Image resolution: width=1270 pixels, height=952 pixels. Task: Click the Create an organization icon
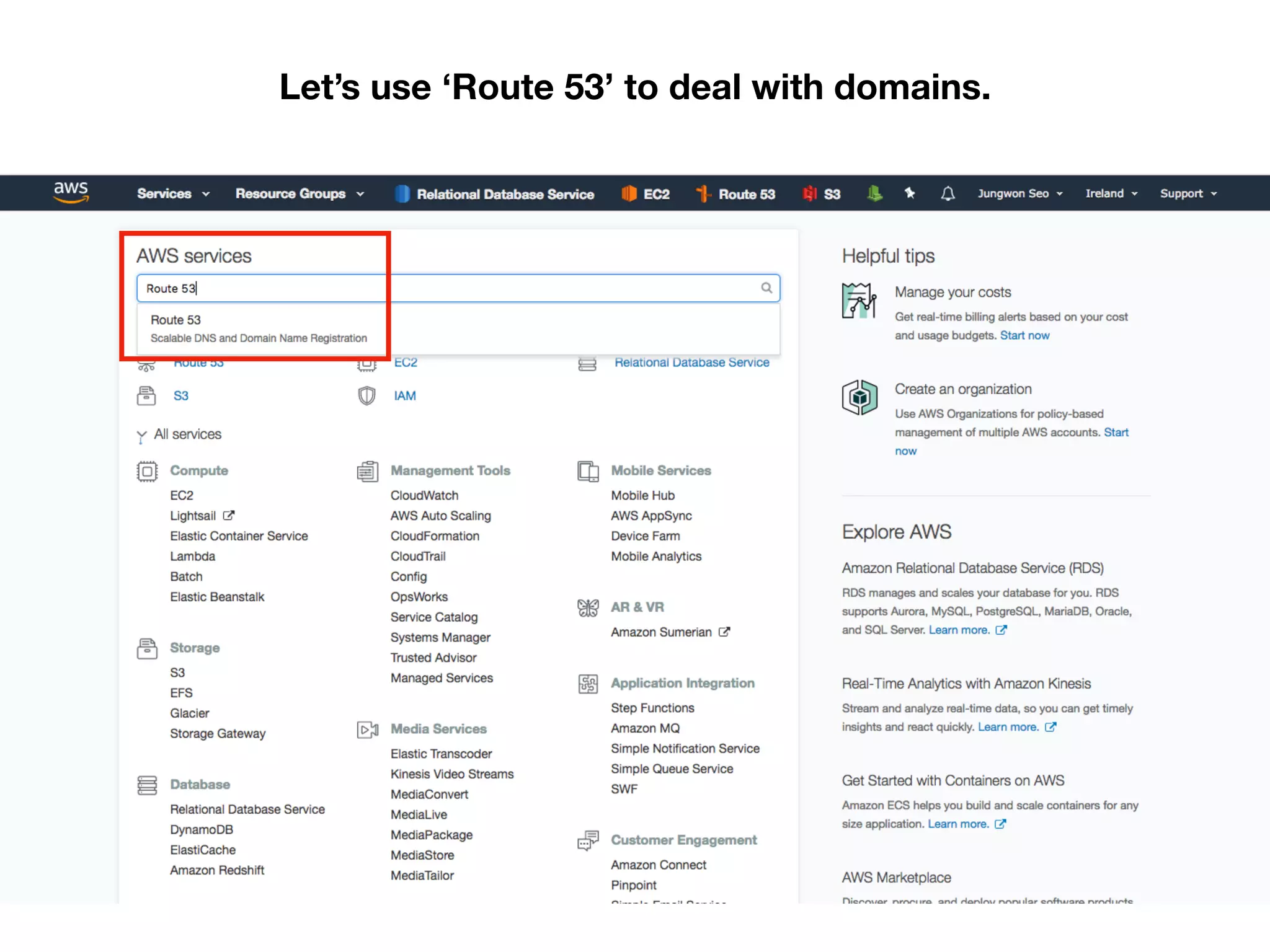click(x=859, y=397)
